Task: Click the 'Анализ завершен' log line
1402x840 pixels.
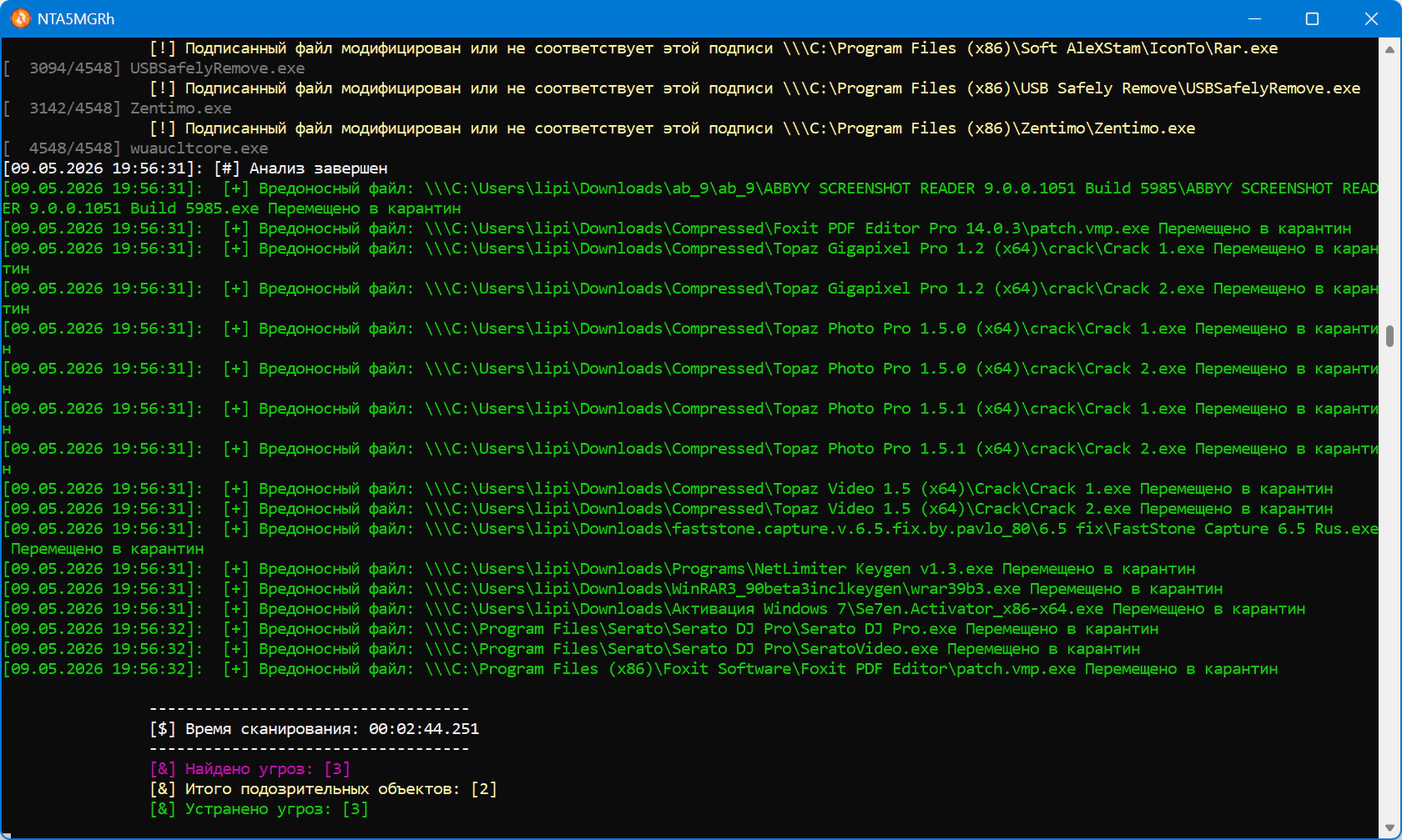Action: click(195, 169)
